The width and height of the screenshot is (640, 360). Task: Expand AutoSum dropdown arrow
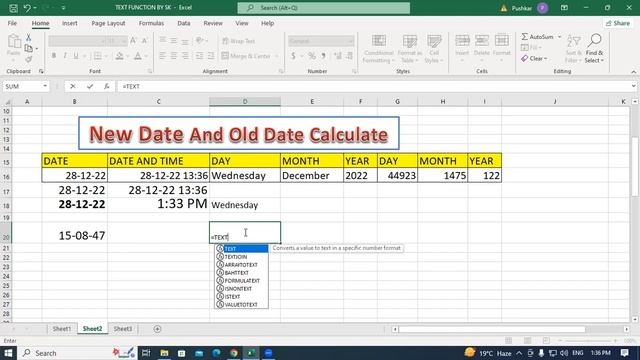pyautogui.click(x=560, y=37)
